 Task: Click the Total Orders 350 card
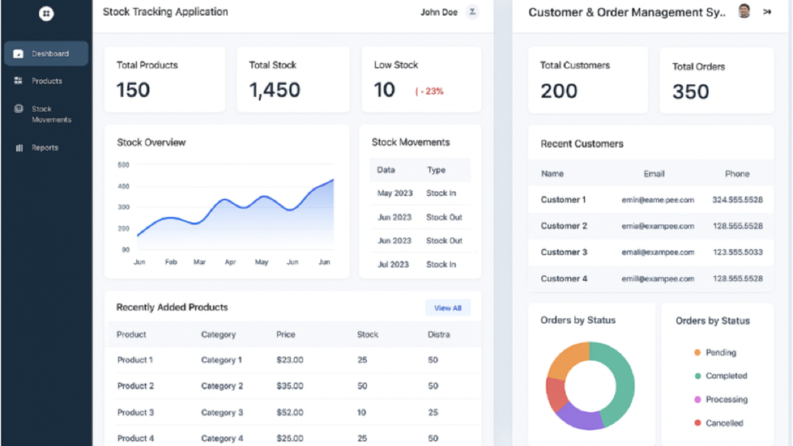click(717, 80)
